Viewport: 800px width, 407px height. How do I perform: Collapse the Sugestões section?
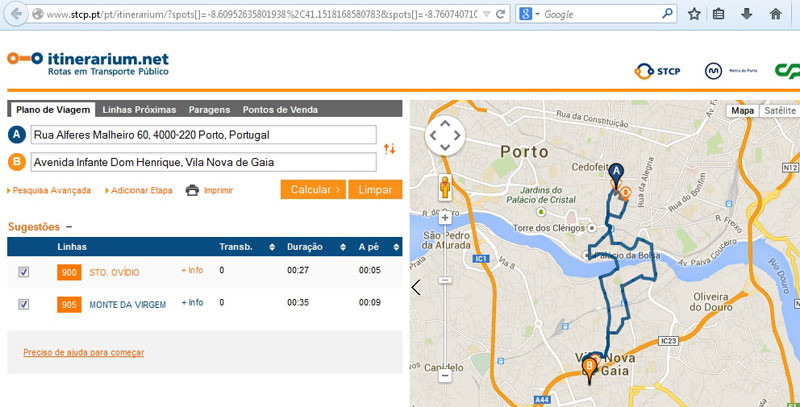(x=69, y=227)
